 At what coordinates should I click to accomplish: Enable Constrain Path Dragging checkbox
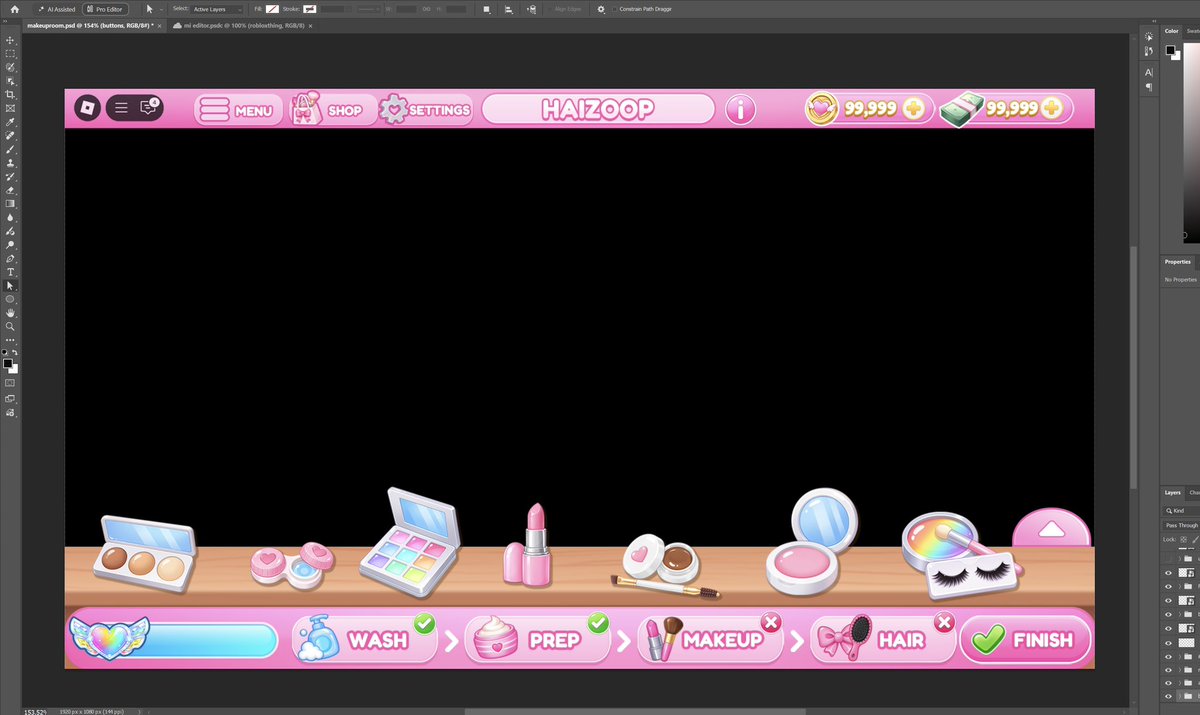click(615, 9)
